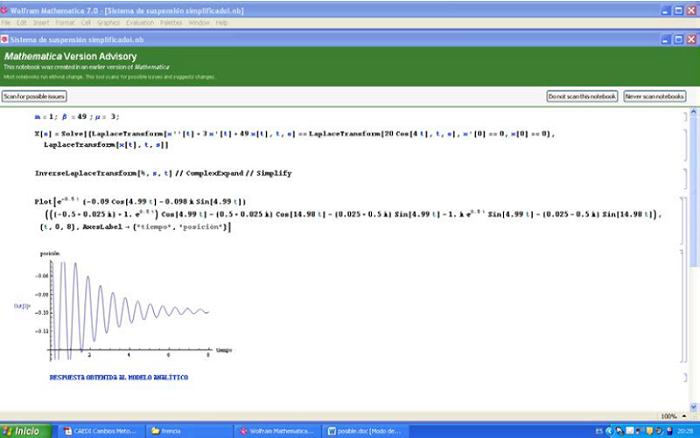Viewport: 700px width, 438px height.
Task: Click the Out[1]= output label
Action: pyautogui.click(x=22, y=306)
